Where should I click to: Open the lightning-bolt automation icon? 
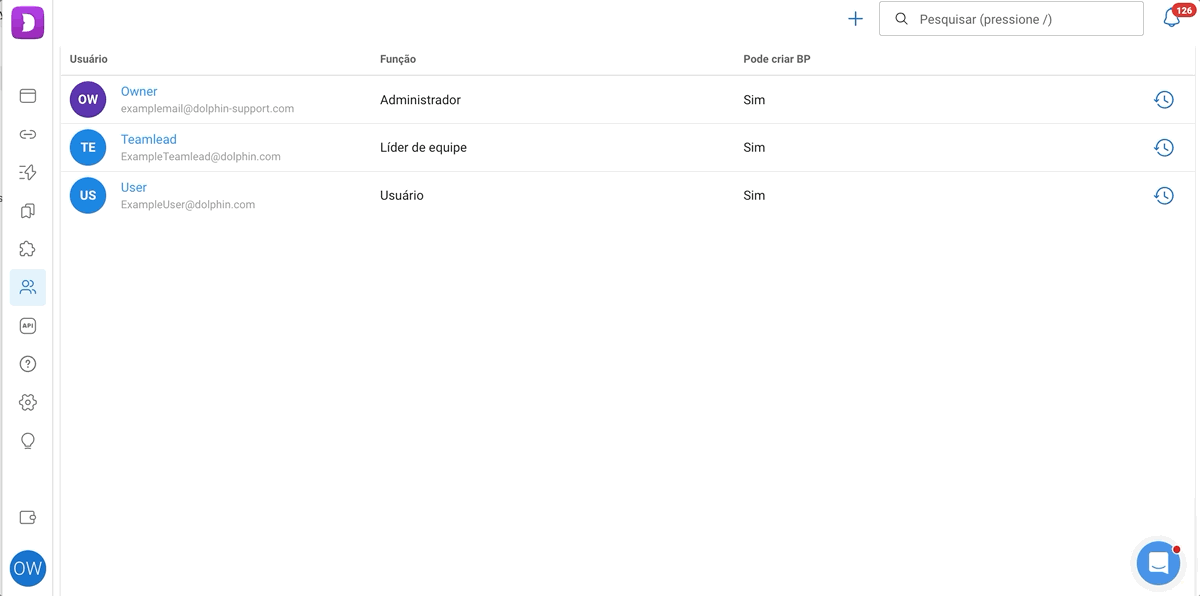[28, 172]
